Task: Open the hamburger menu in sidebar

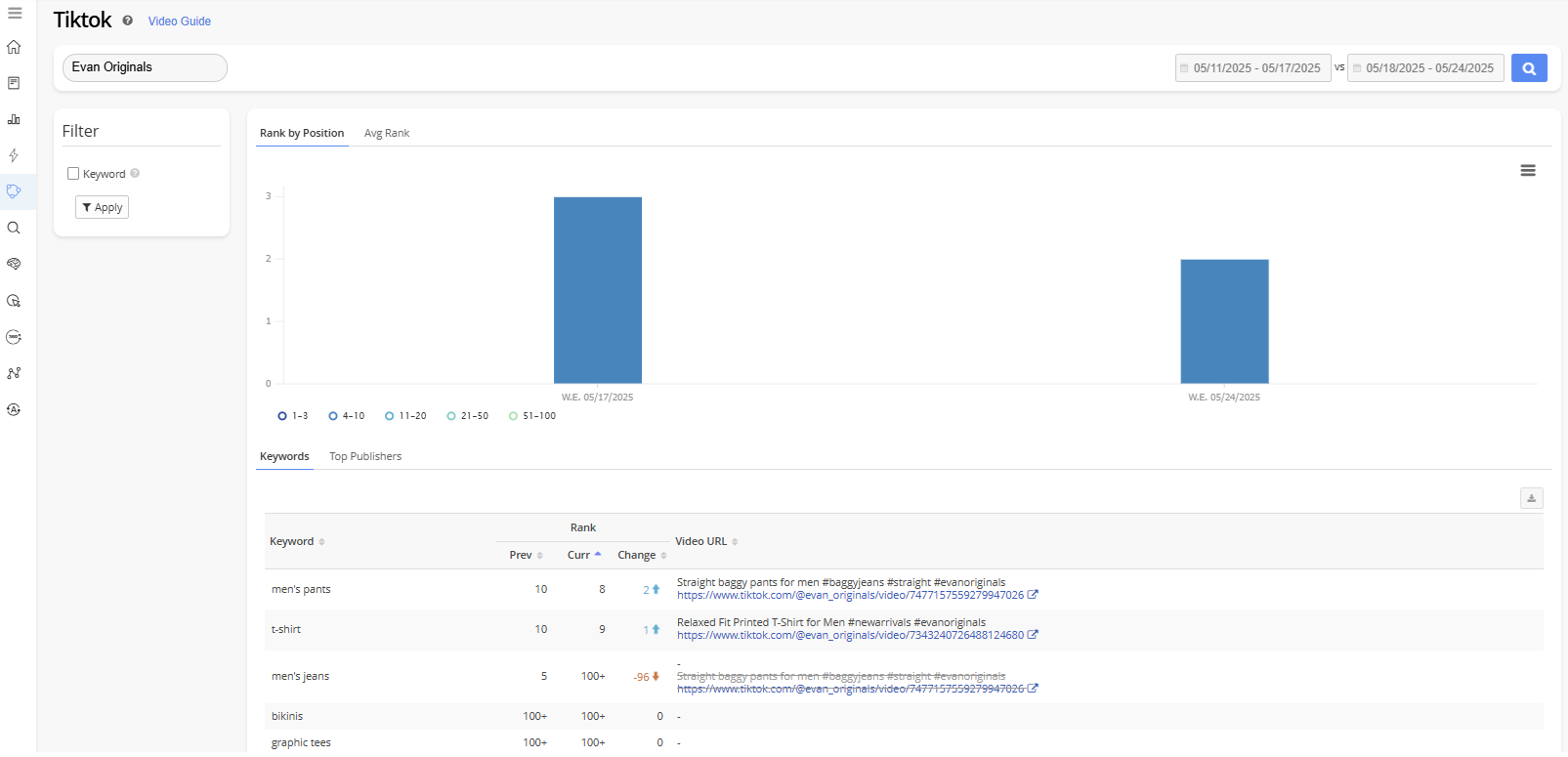Action: pyautogui.click(x=15, y=13)
